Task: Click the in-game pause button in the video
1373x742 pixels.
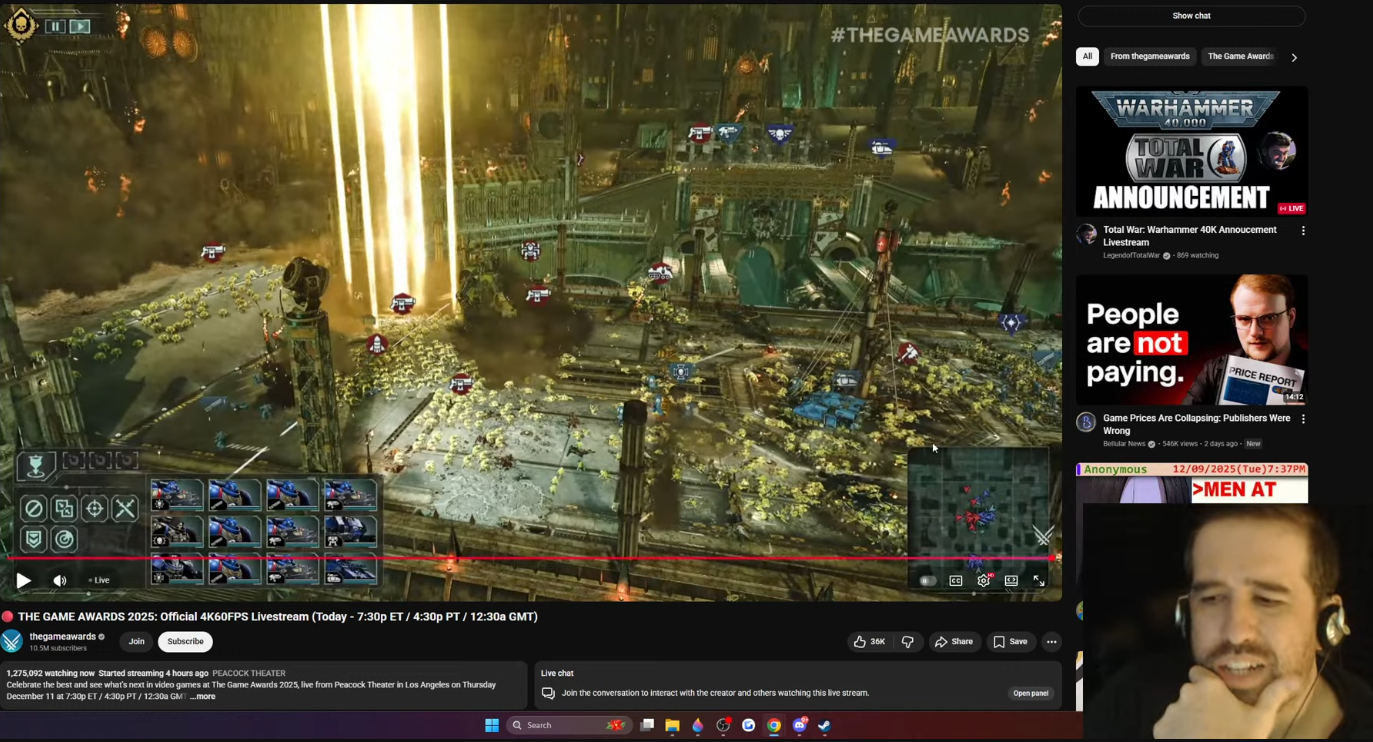Action: click(55, 26)
